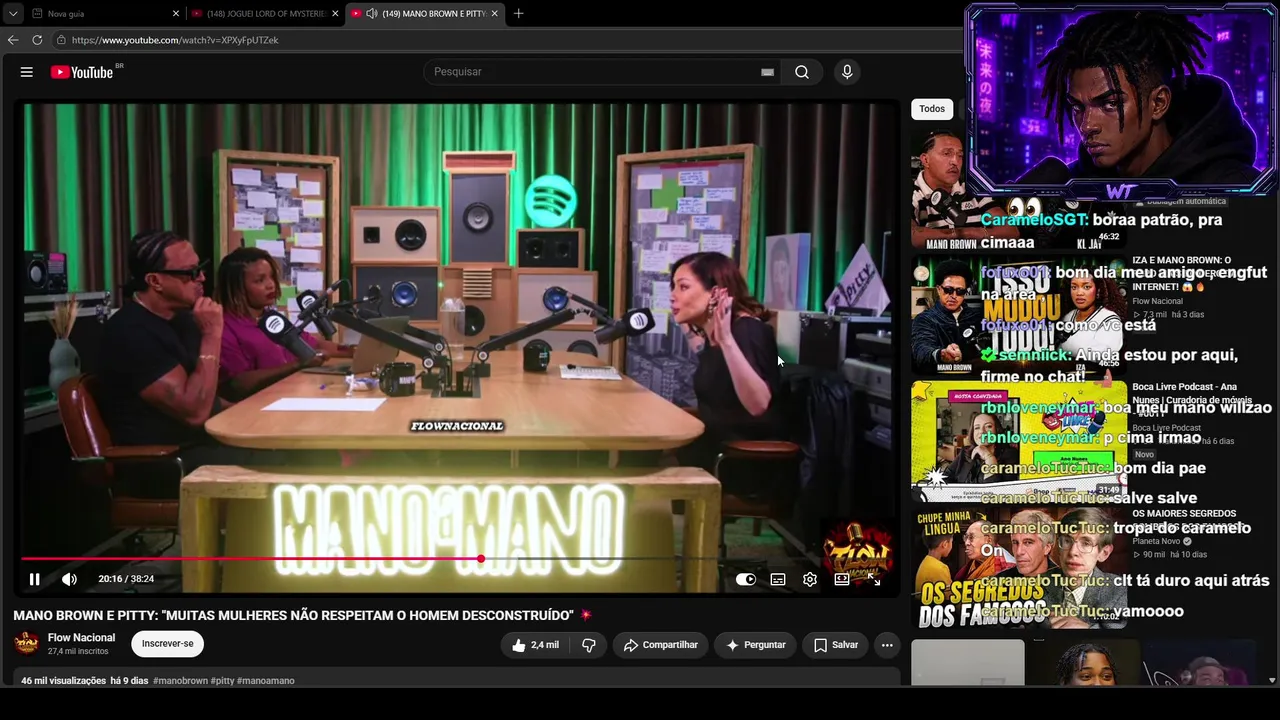Enter fullscreen mode

pos(874,579)
